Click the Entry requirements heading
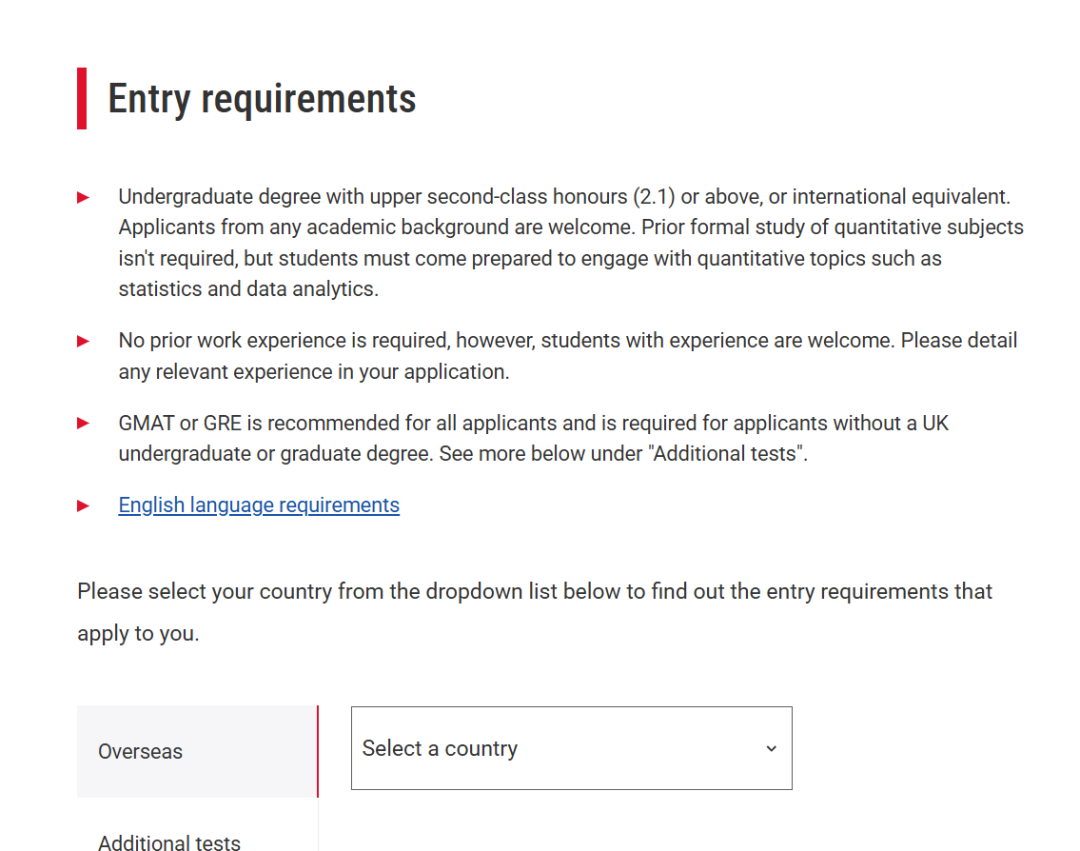 coord(262,99)
